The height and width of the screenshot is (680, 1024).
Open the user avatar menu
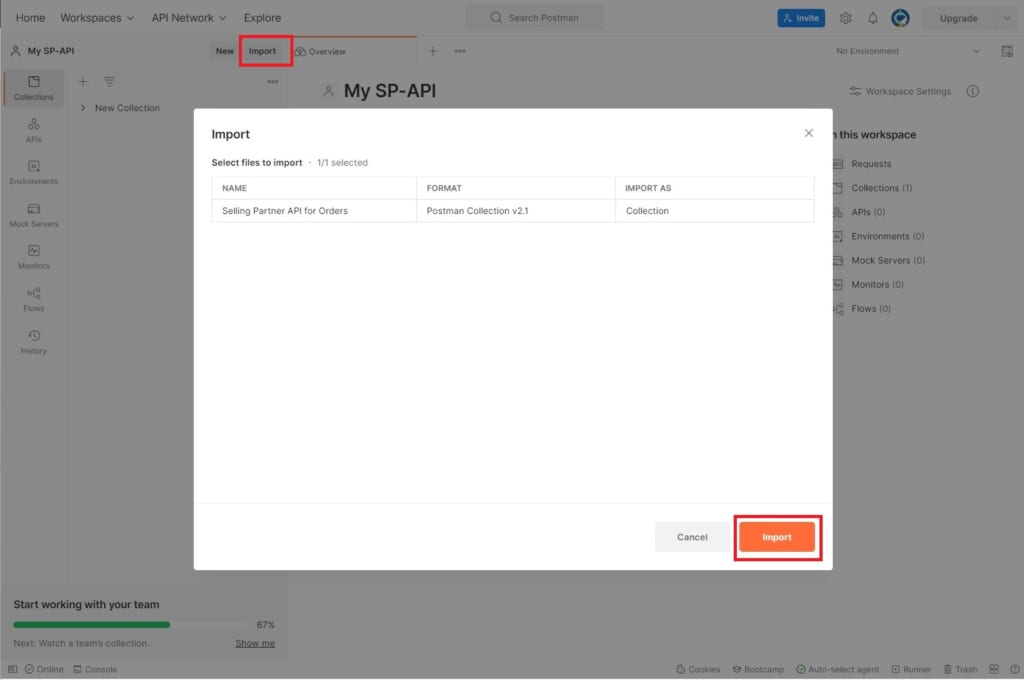(x=900, y=18)
